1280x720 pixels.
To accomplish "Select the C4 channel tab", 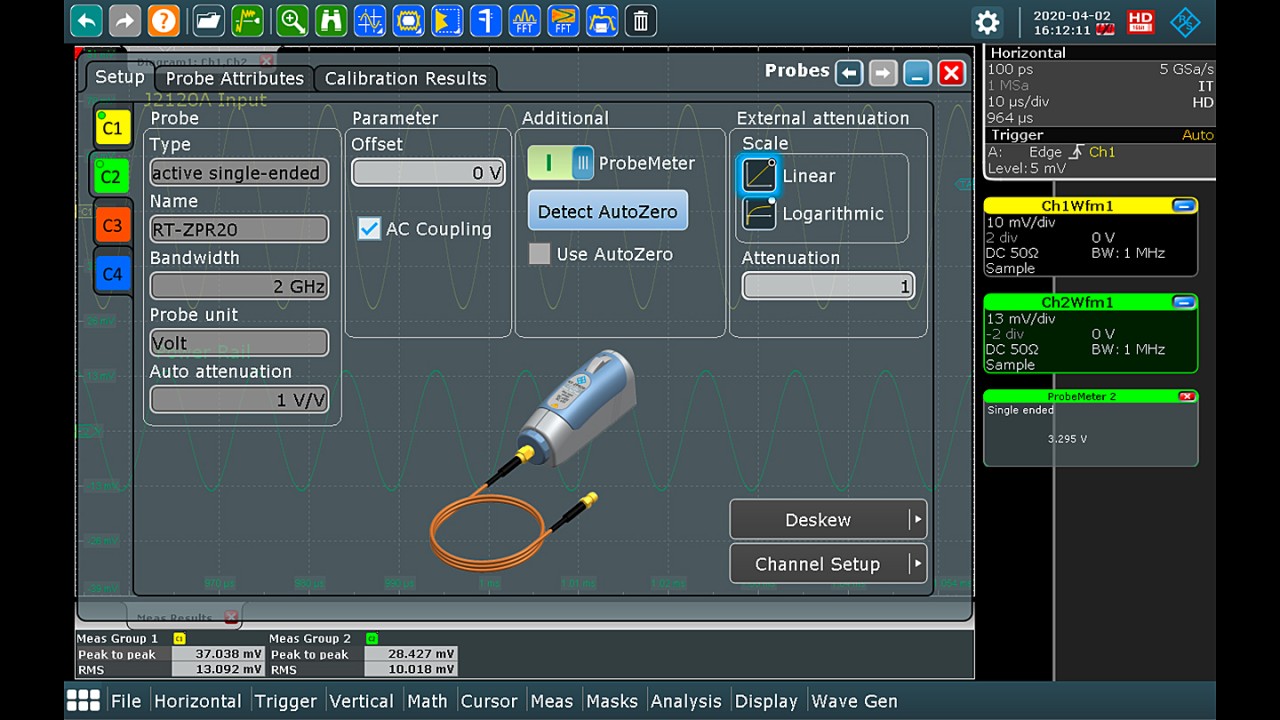I will pyautogui.click(x=112, y=273).
